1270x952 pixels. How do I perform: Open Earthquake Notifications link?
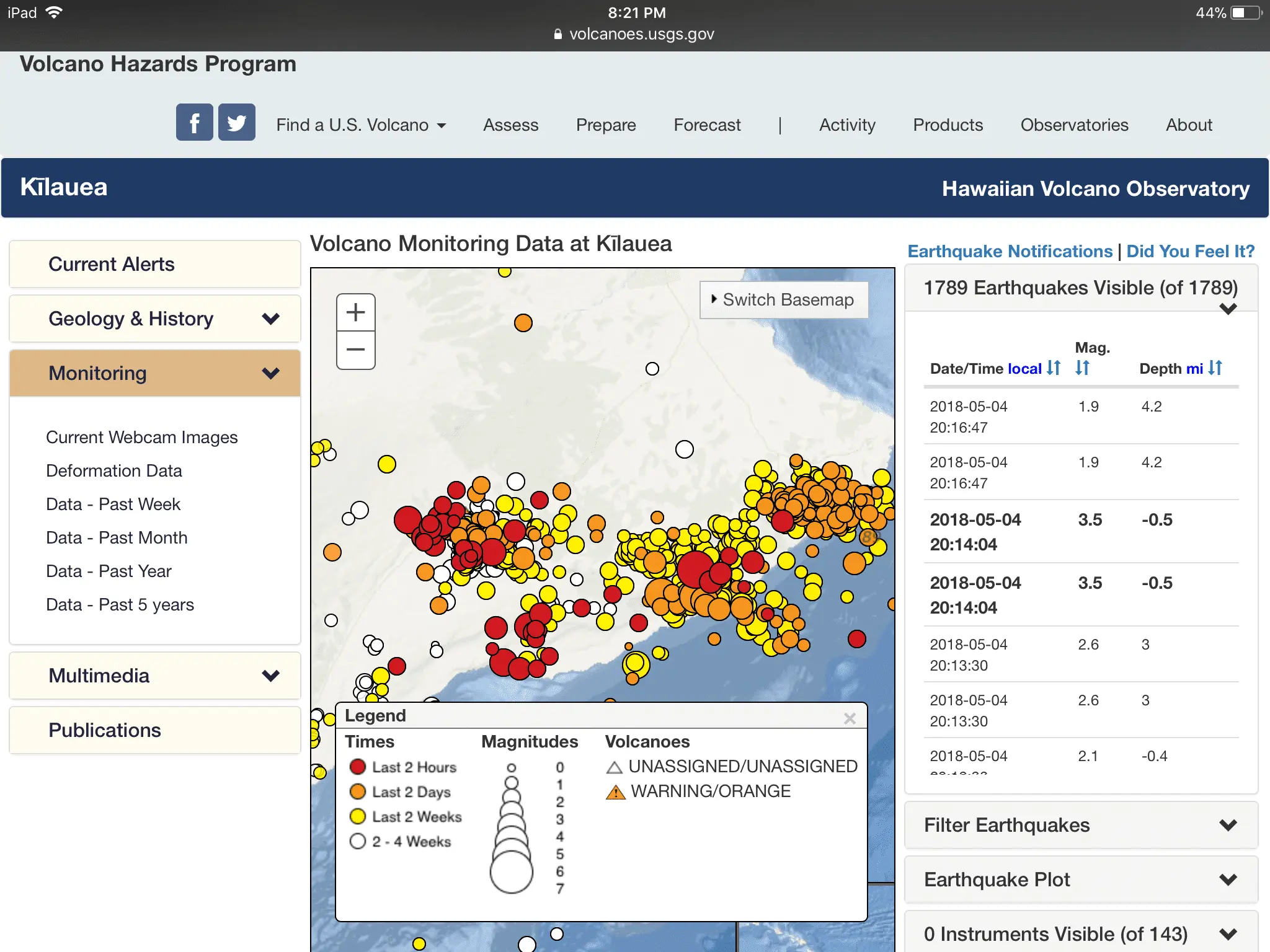tap(1010, 251)
